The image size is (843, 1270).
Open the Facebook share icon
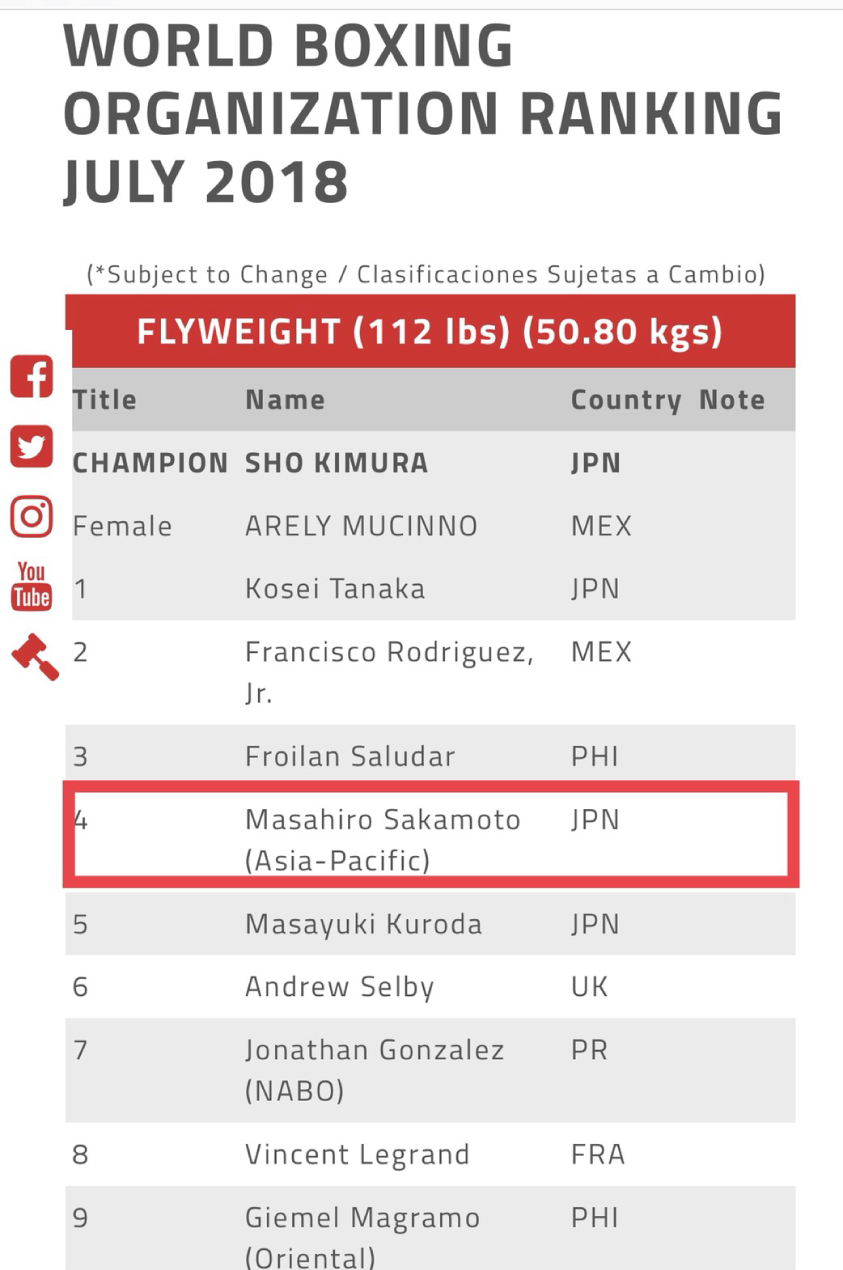pyautogui.click(x=31, y=378)
